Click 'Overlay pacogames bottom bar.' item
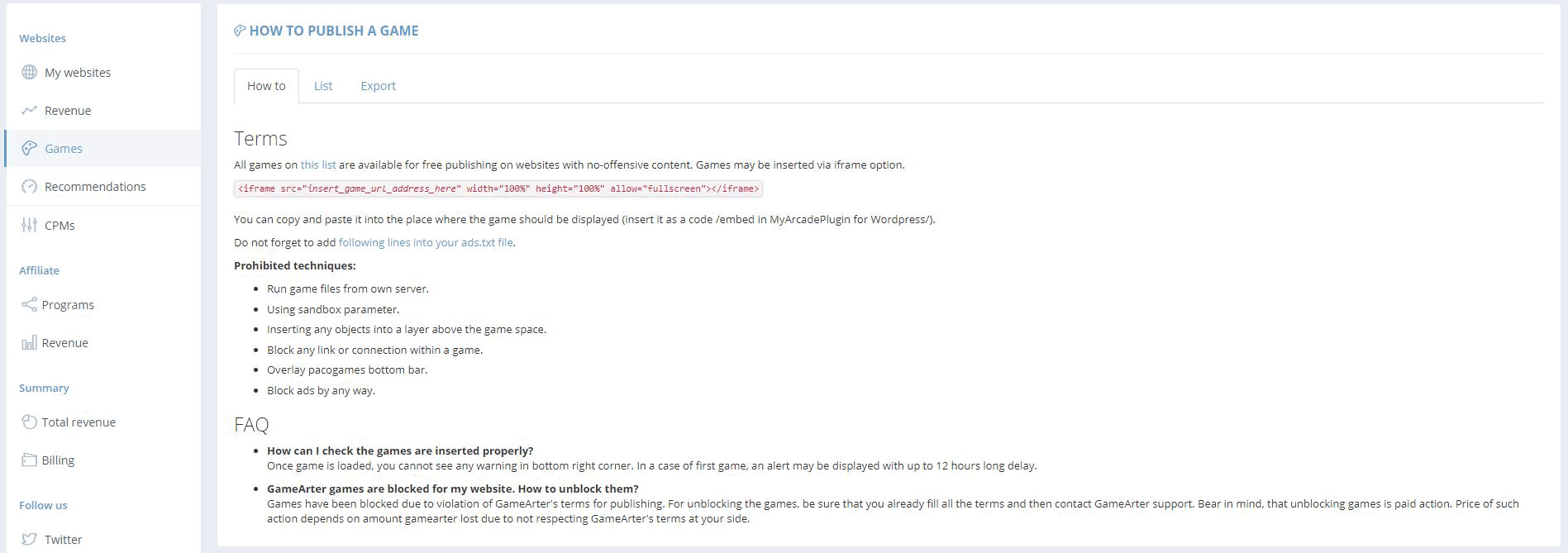This screenshot has width=1568, height=553. (x=347, y=369)
